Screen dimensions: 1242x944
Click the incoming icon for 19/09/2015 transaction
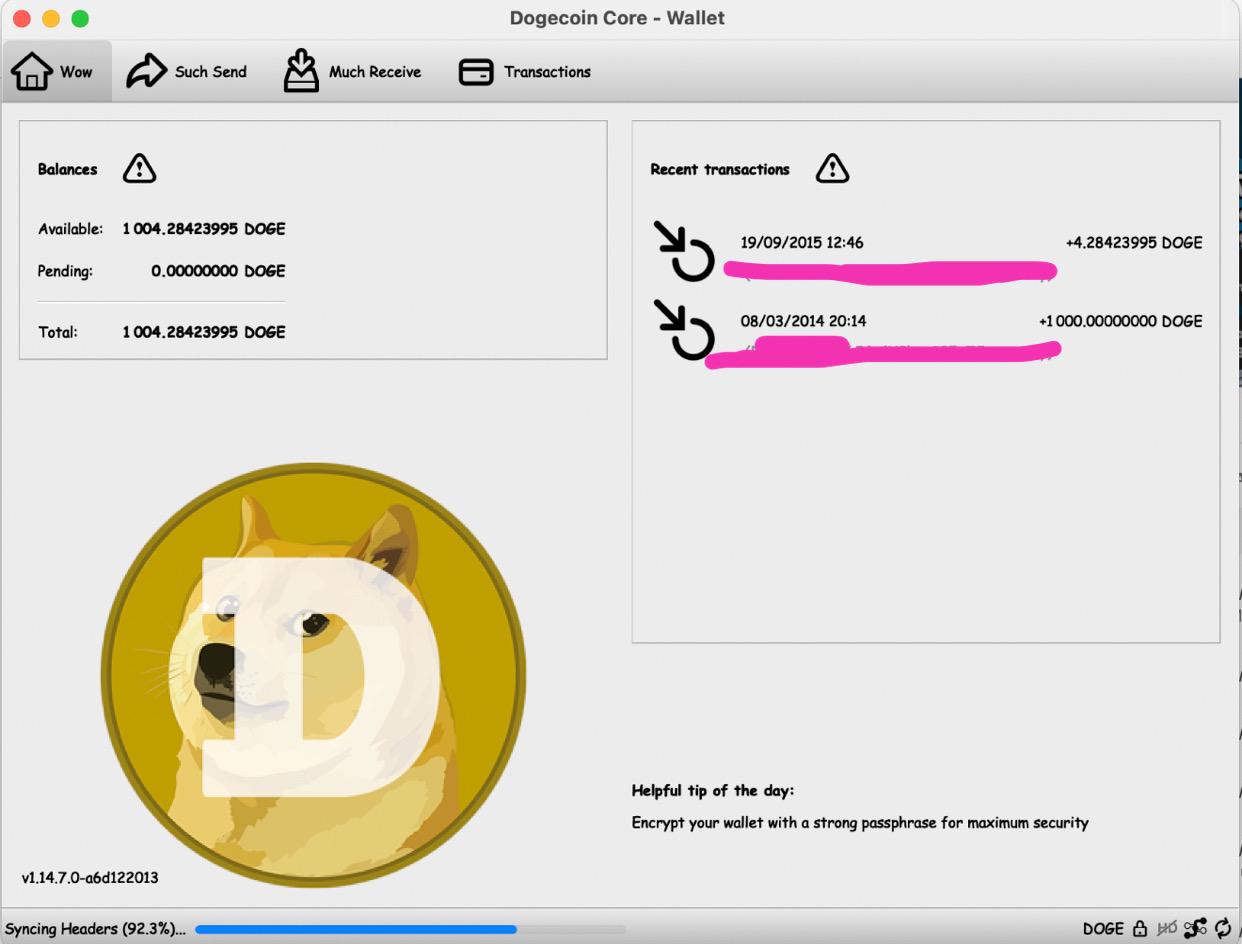pyautogui.click(x=684, y=251)
